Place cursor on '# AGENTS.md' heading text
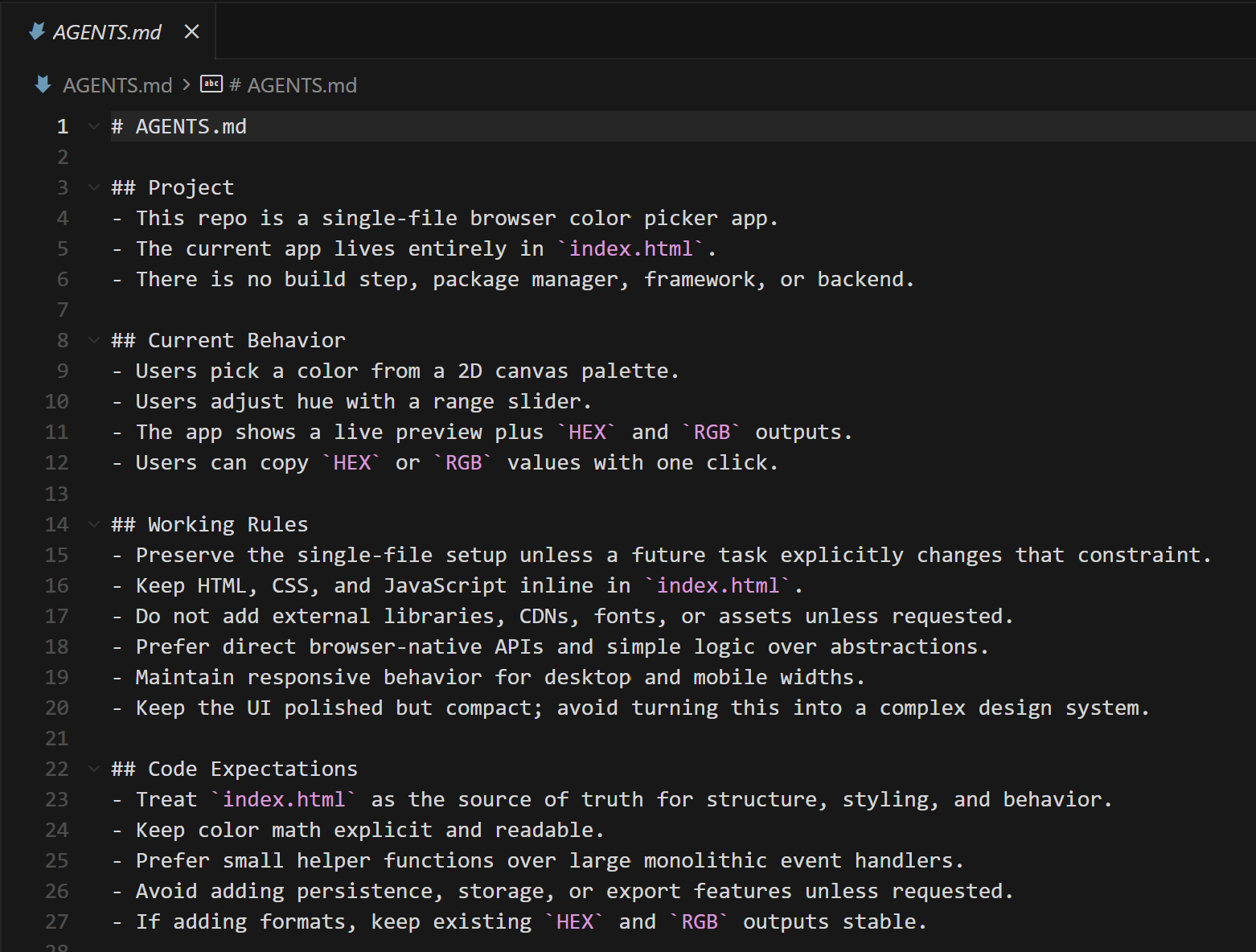The image size is (1256, 952). pyautogui.click(x=179, y=126)
